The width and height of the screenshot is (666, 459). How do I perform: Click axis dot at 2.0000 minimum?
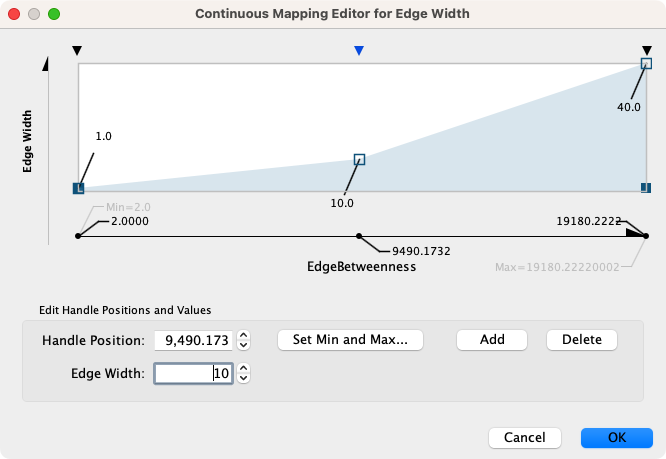(x=78, y=236)
